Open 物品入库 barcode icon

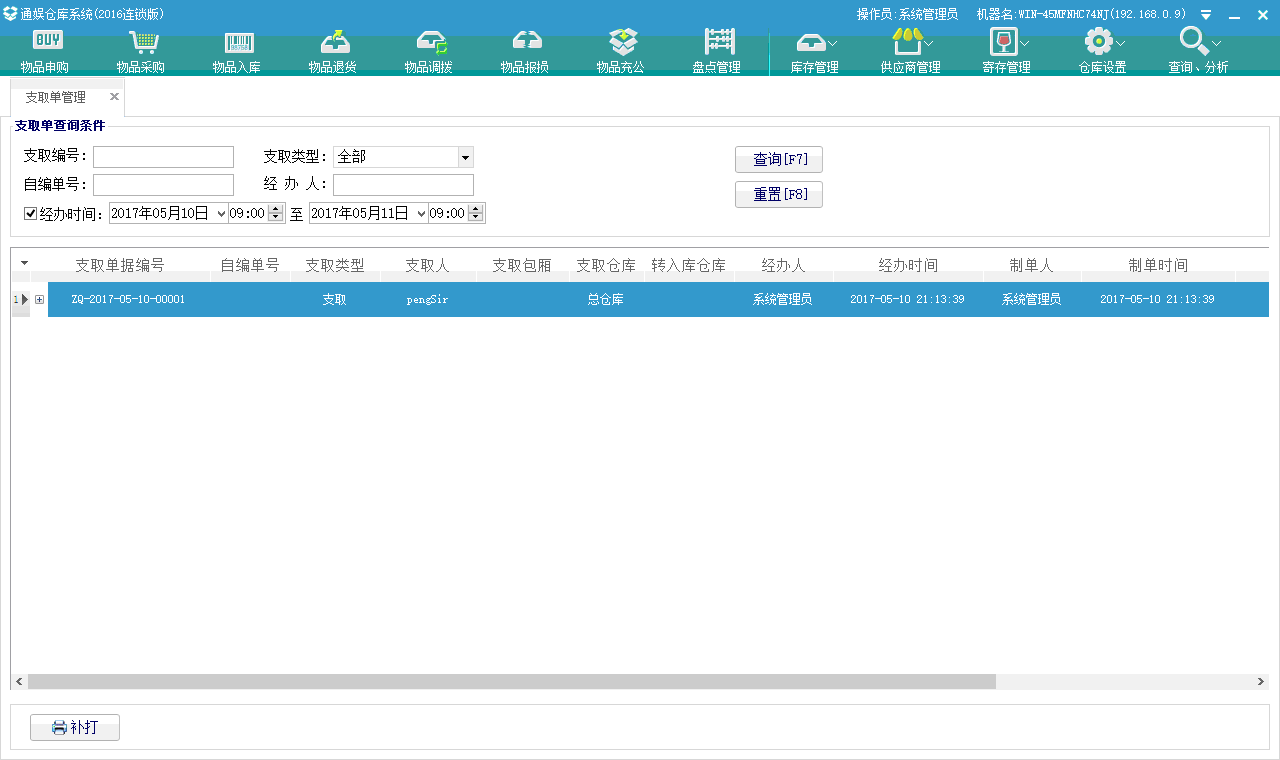pos(237,50)
